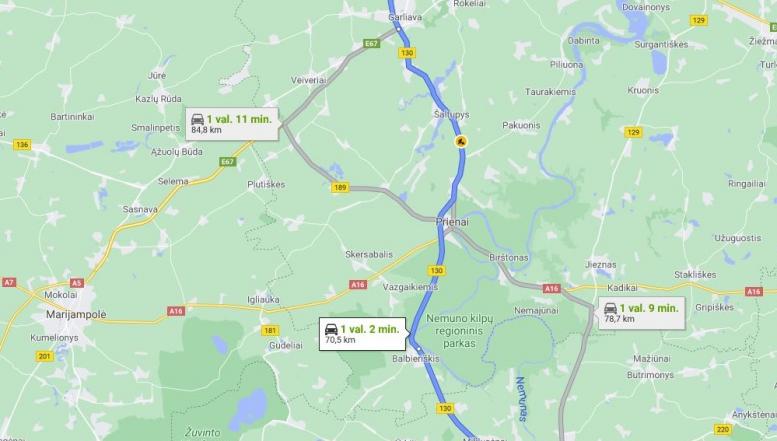Viewport: 777px width, 441px height.
Task: Click the A7 road shield
Action: coord(9,282)
